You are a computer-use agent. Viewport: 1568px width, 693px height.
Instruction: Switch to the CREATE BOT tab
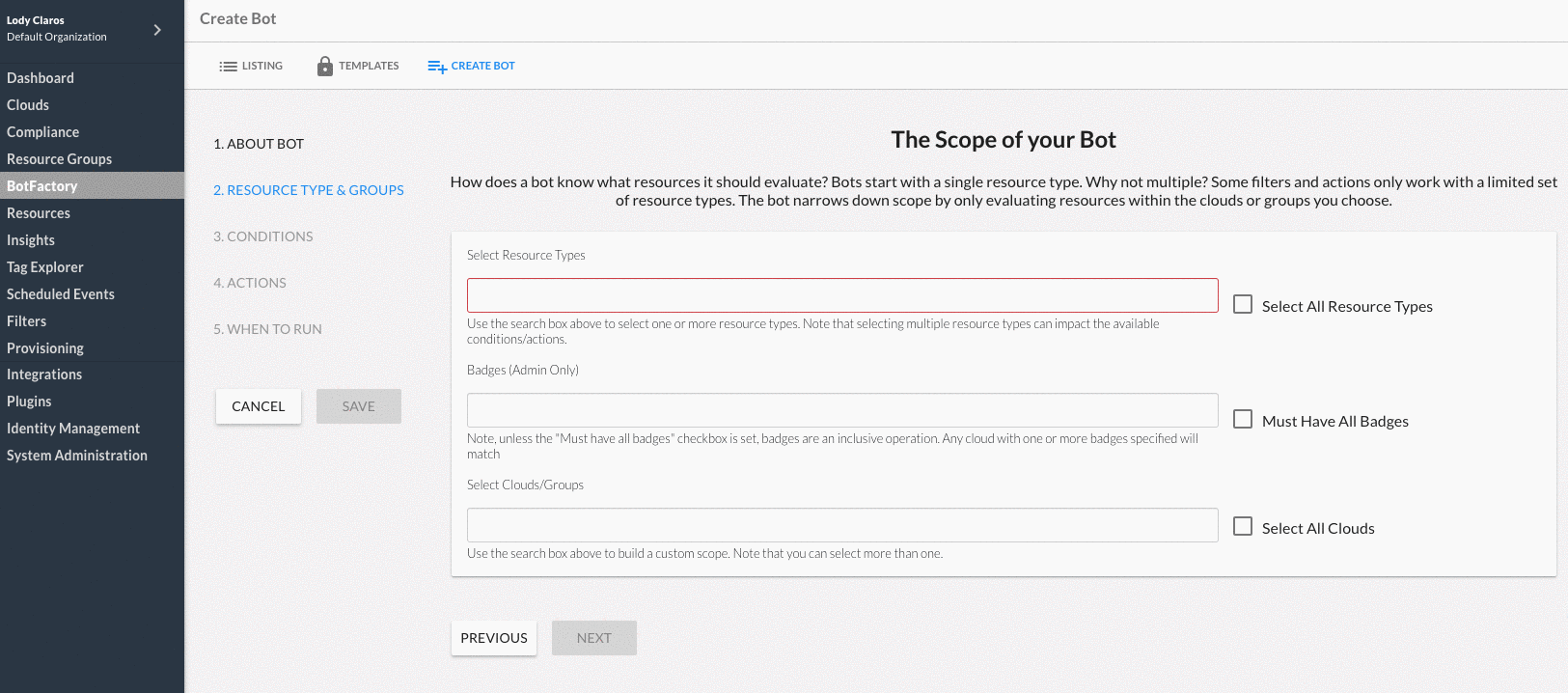[x=472, y=66]
